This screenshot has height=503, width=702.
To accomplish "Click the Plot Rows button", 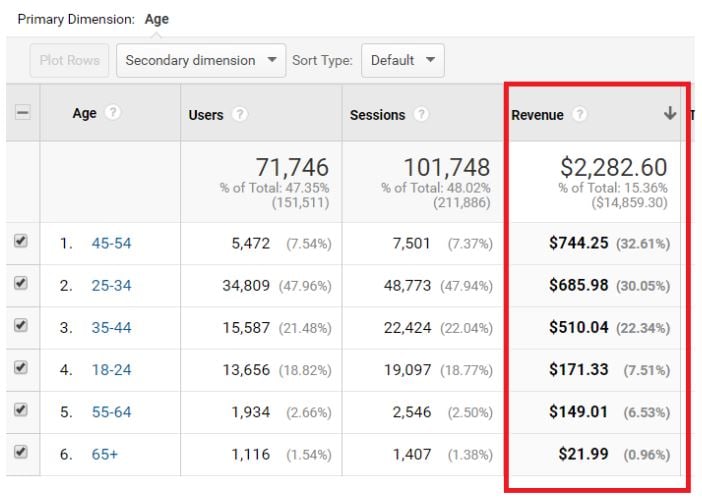I will click(x=69, y=60).
